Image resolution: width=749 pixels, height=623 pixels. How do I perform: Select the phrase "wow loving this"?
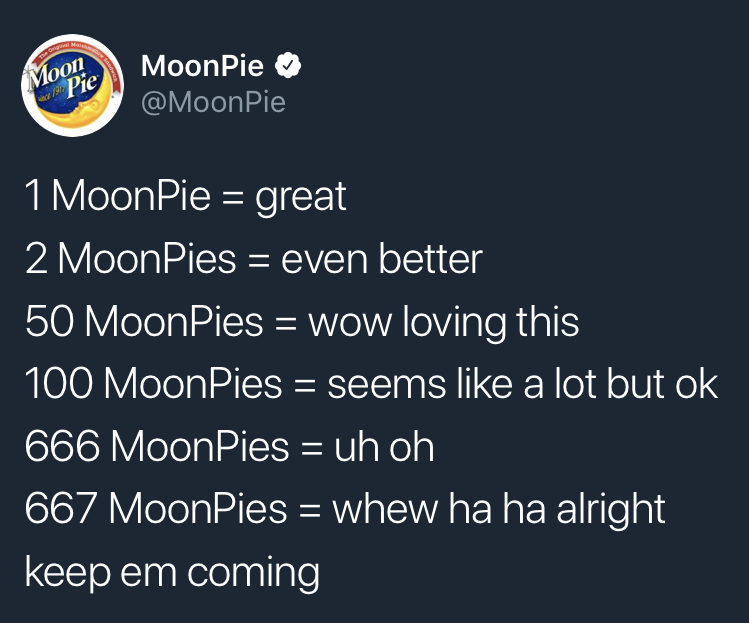point(444,322)
